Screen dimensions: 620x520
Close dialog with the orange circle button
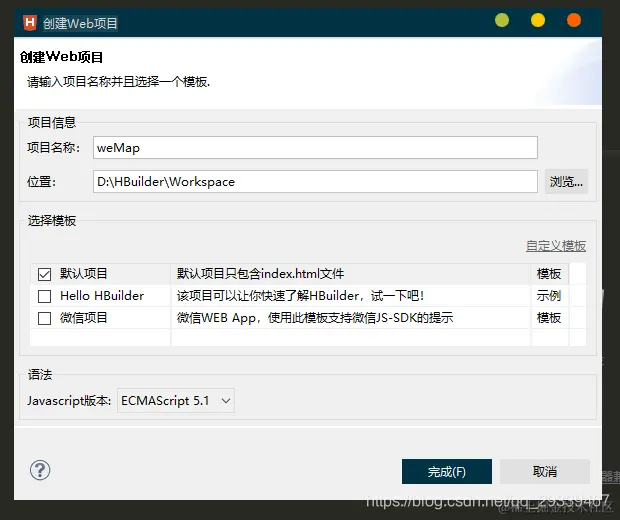(574, 20)
